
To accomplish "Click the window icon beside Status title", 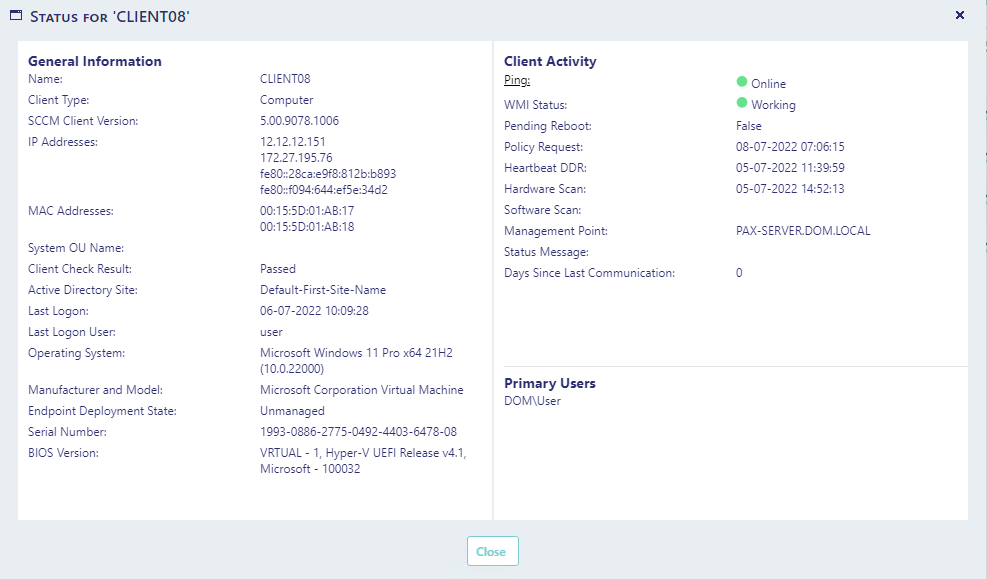I will (16, 16).
